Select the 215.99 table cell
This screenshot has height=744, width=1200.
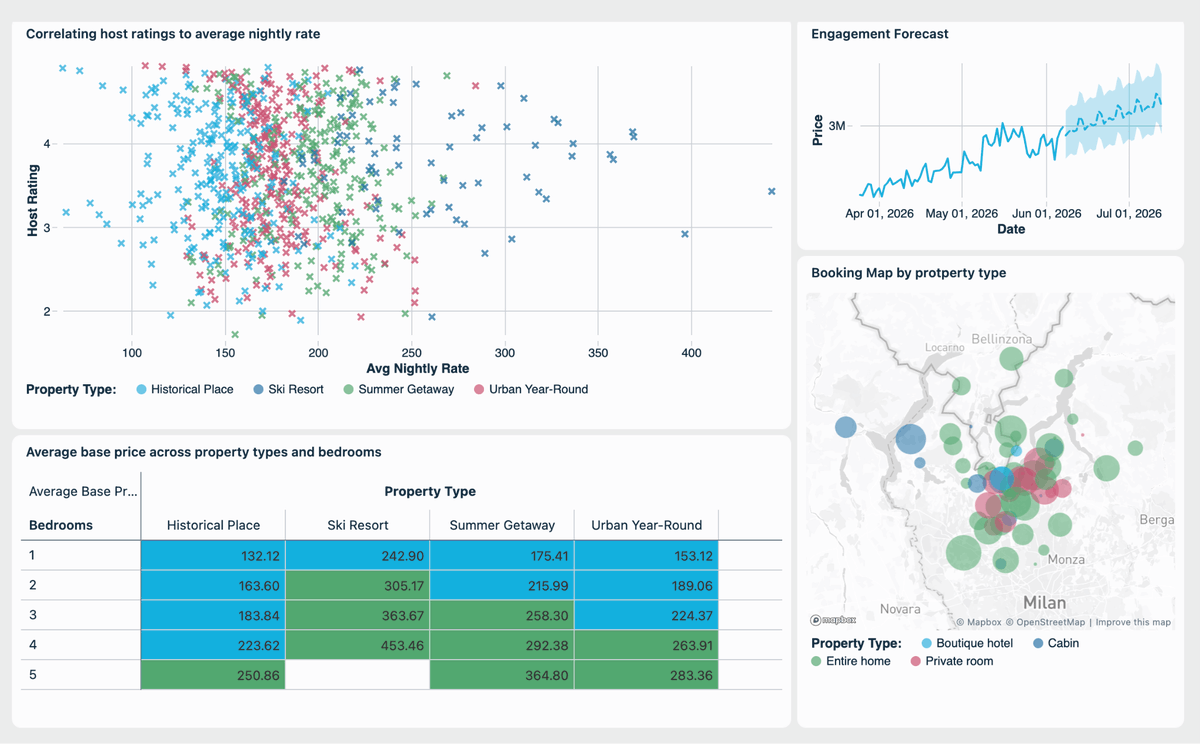point(502,585)
